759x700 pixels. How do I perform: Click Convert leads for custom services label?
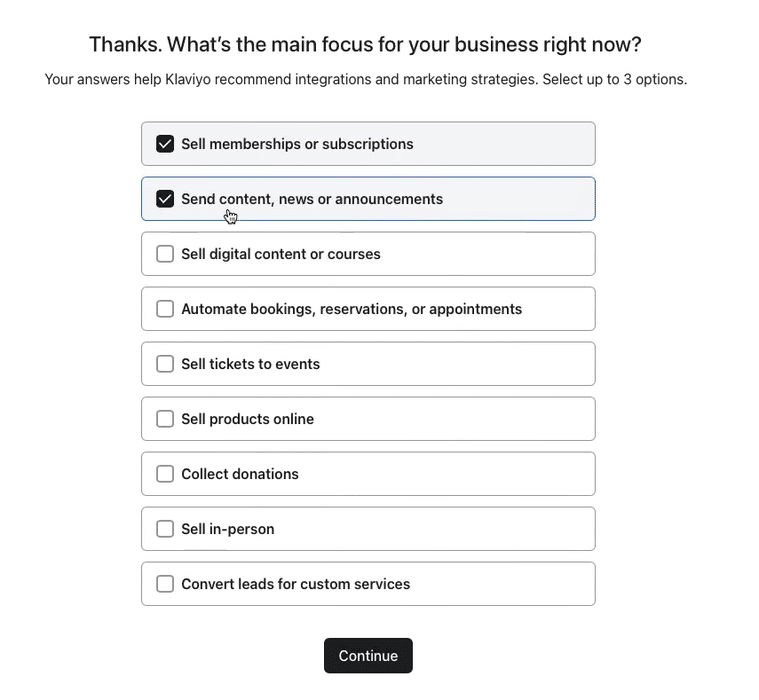pyautogui.click(x=295, y=584)
